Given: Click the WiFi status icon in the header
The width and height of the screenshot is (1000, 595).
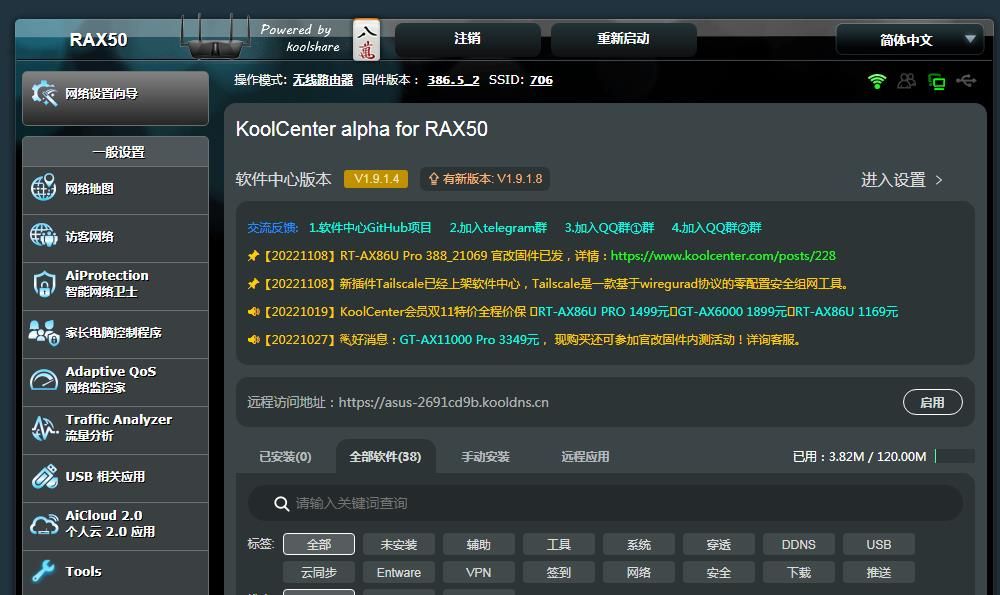Looking at the screenshot, I should [x=877, y=80].
